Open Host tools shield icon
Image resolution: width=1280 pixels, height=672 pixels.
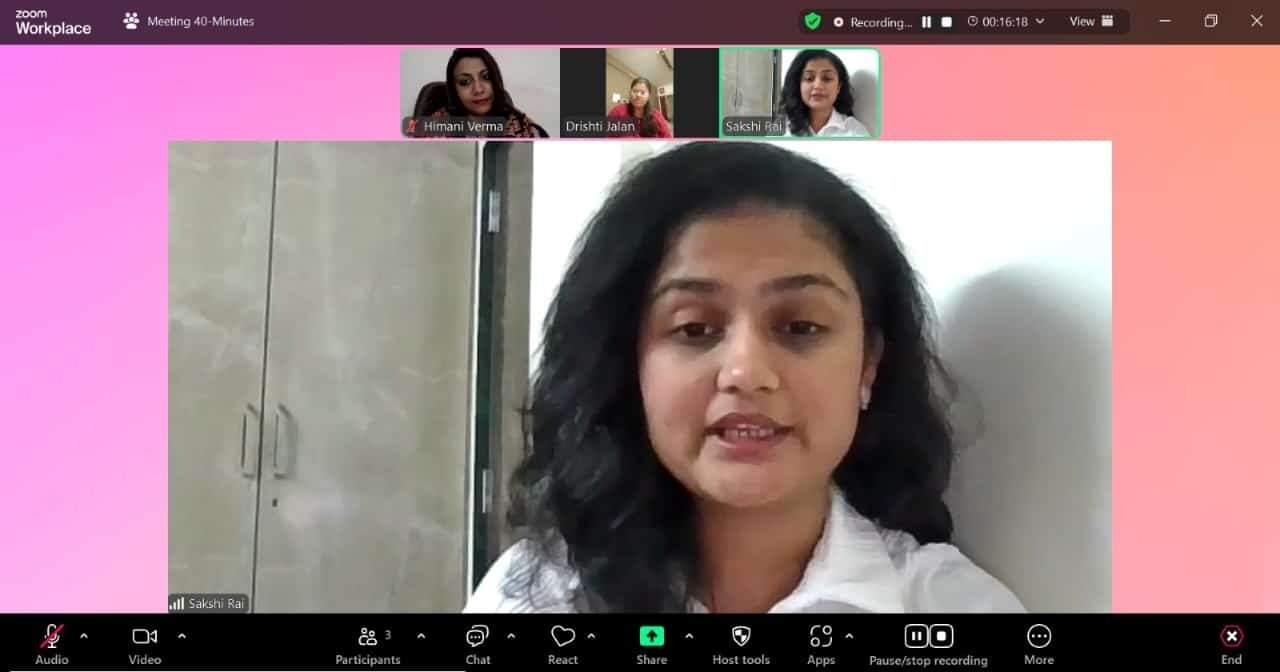pos(741,637)
